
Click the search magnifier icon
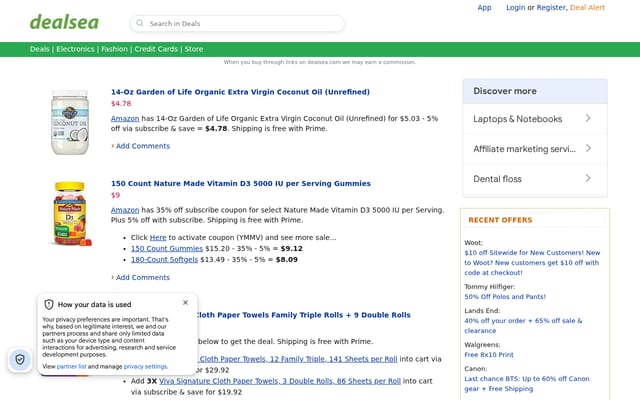click(140, 23)
